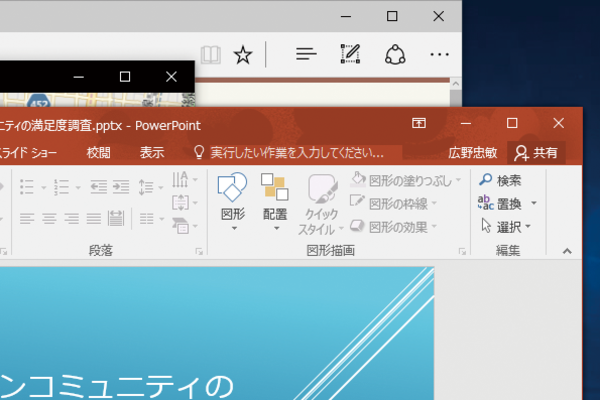Open align text vertical options
600x400 pixels.
pos(184,202)
